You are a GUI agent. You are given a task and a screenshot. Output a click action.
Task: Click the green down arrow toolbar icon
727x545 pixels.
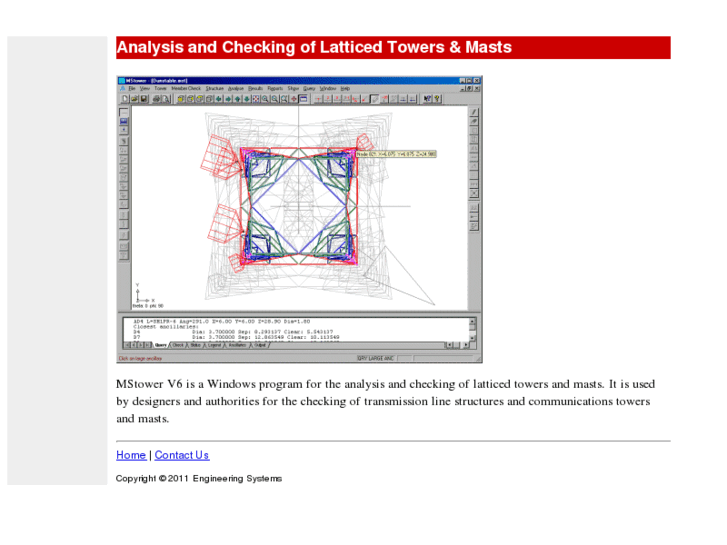click(x=247, y=99)
